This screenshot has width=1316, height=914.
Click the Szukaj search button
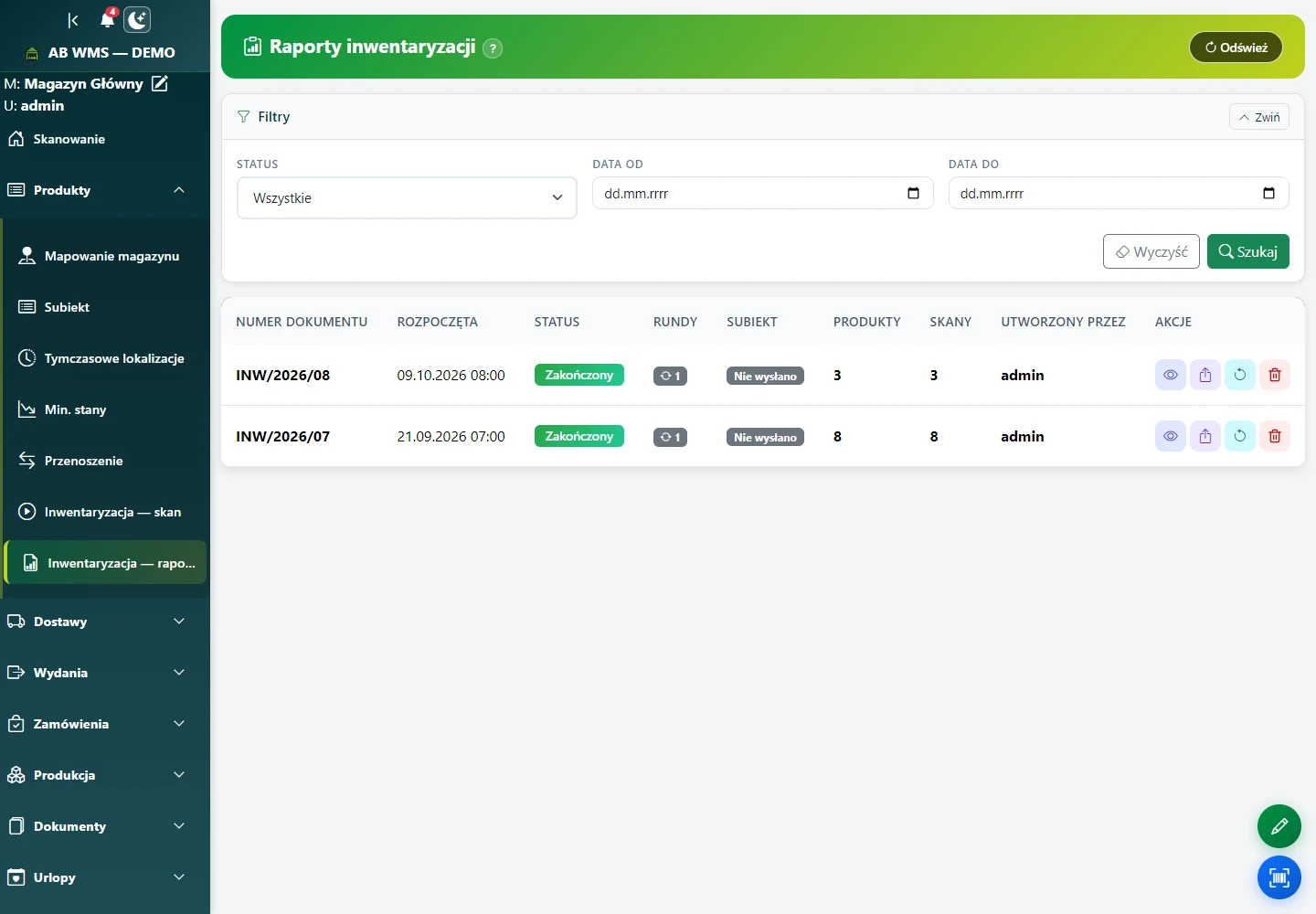click(x=1248, y=251)
